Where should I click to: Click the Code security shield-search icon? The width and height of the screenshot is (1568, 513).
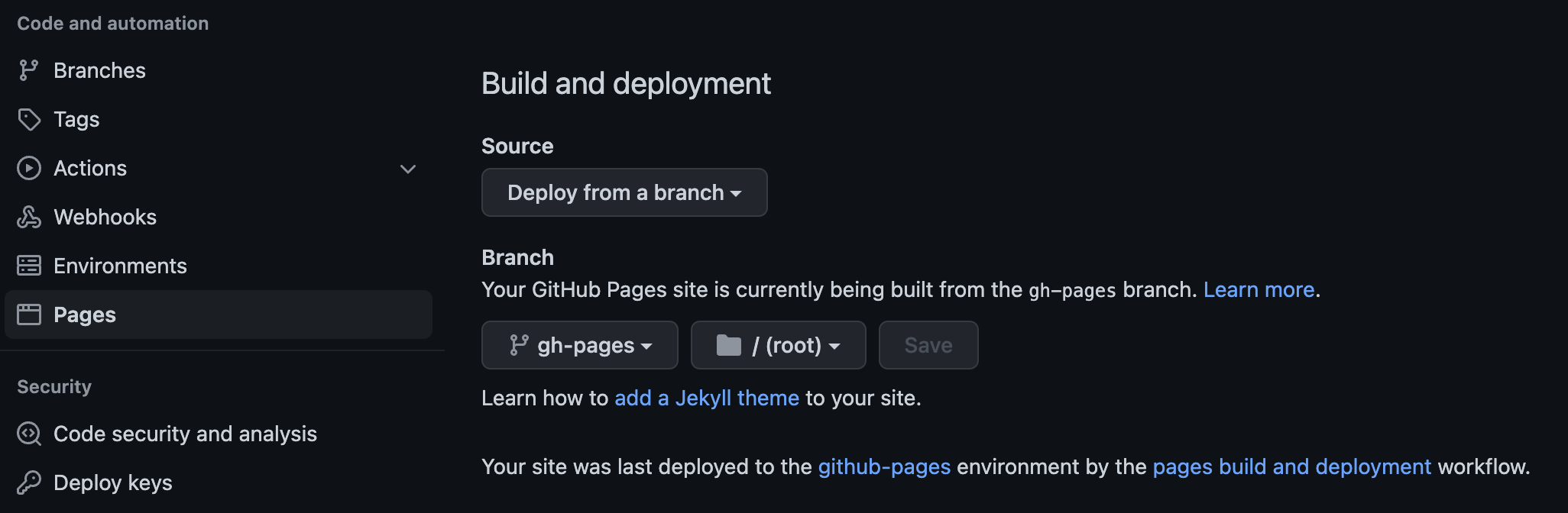(x=29, y=434)
